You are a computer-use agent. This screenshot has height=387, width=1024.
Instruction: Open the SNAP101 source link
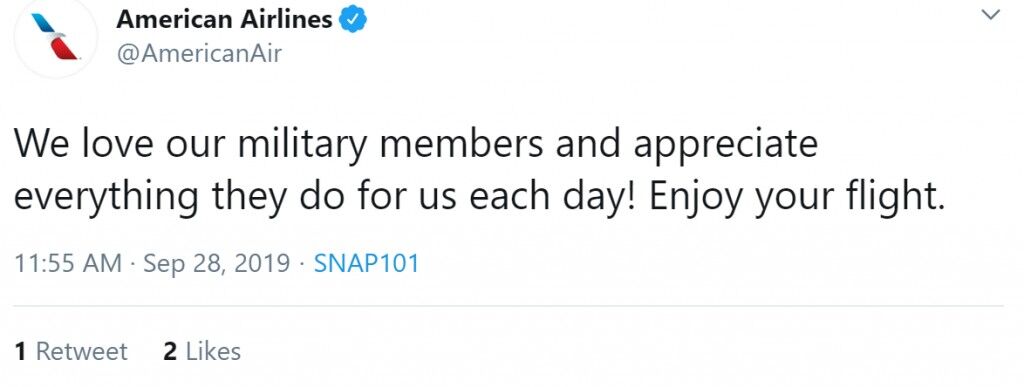click(x=366, y=264)
